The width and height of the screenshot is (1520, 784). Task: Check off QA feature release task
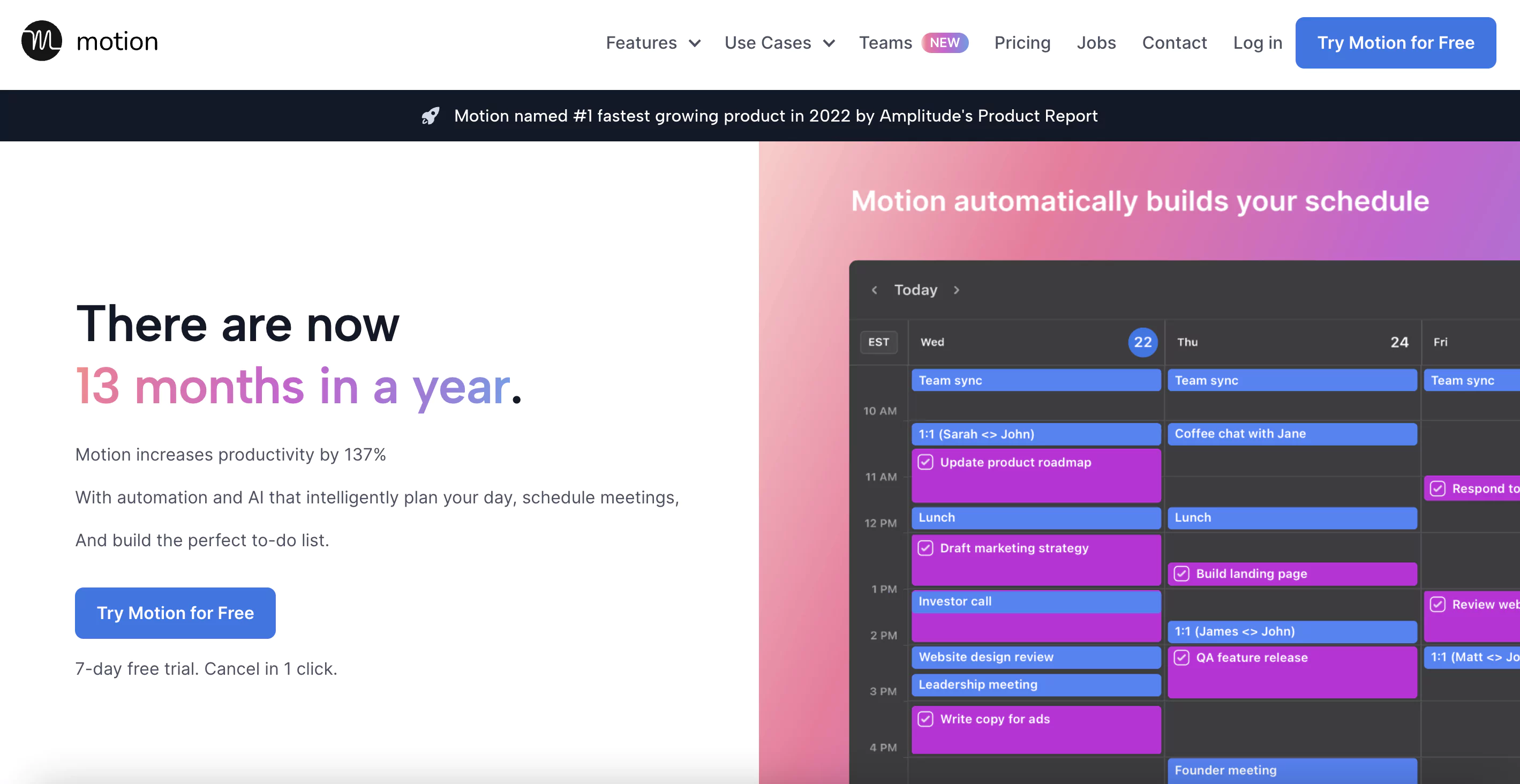tap(1182, 657)
